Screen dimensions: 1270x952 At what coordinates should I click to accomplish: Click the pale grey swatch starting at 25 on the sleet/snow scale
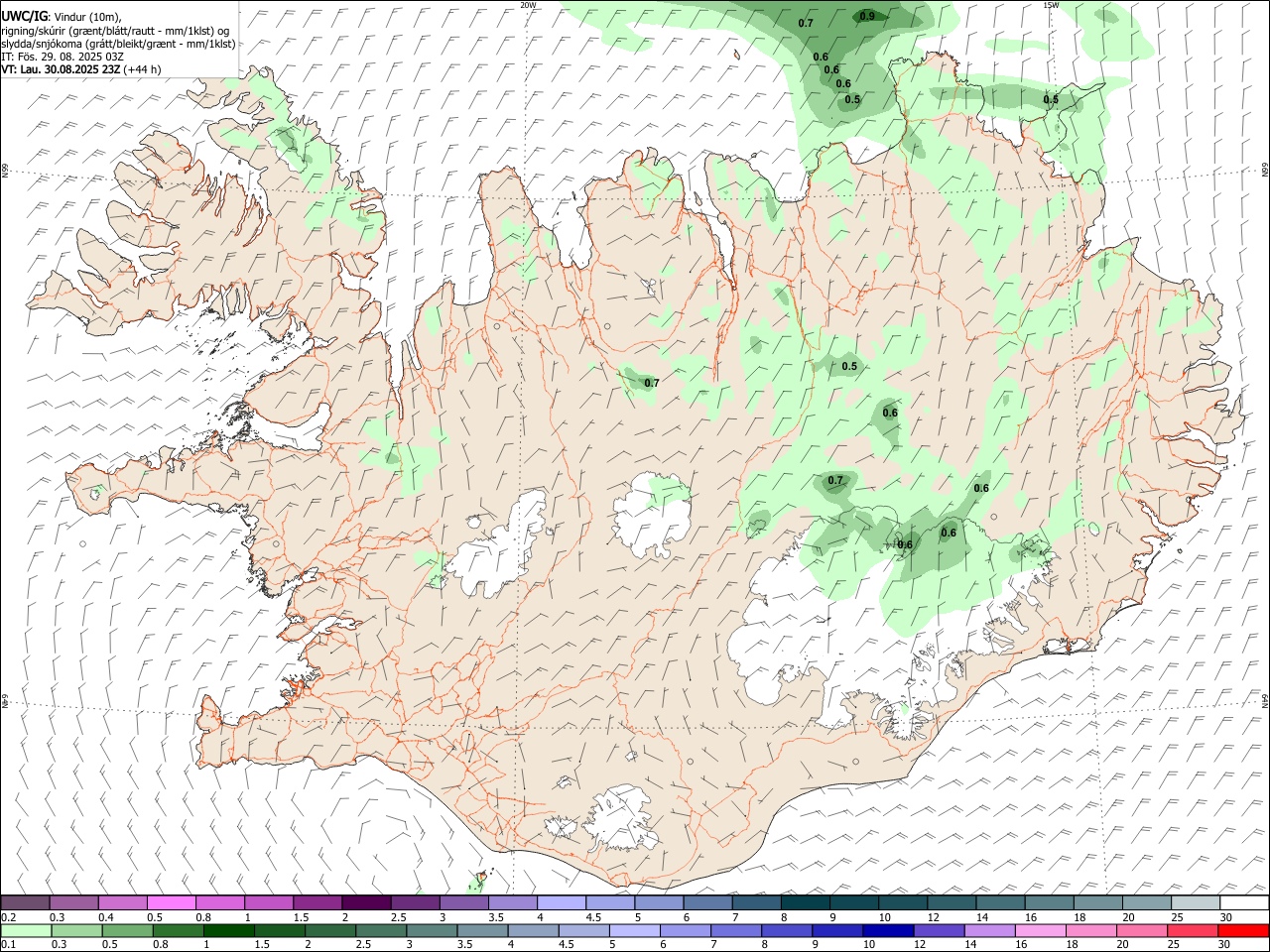pyautogui.click(x=1195, y=902)
